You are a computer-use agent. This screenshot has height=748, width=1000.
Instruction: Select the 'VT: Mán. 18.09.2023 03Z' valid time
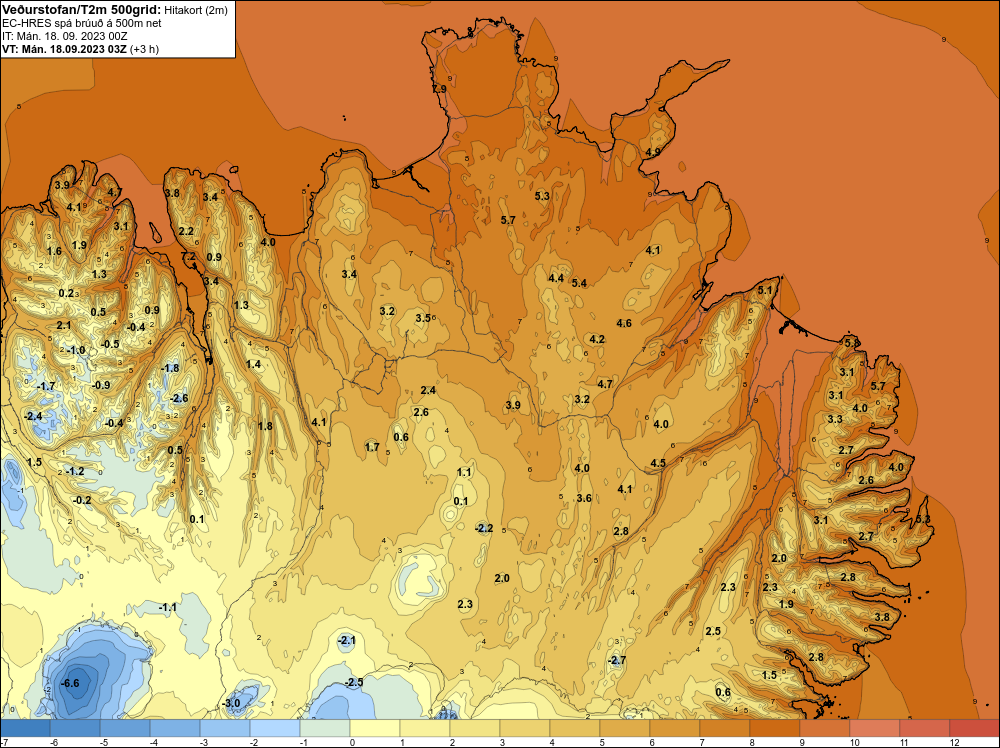click(64, 49)
